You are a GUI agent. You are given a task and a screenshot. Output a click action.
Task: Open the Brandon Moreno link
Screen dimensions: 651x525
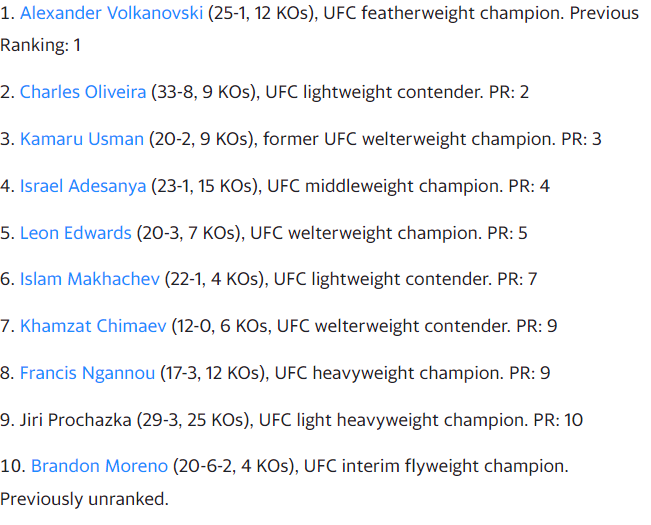98,466
